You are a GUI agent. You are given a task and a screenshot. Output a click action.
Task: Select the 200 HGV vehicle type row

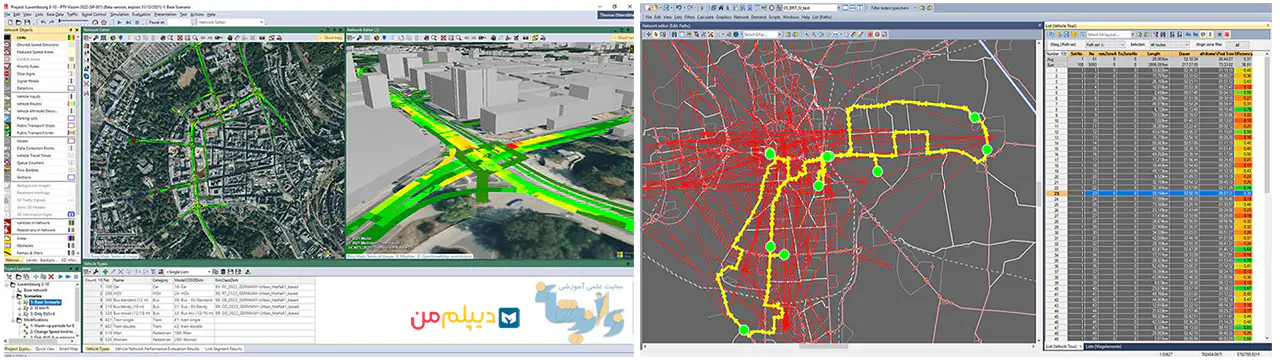200,293
